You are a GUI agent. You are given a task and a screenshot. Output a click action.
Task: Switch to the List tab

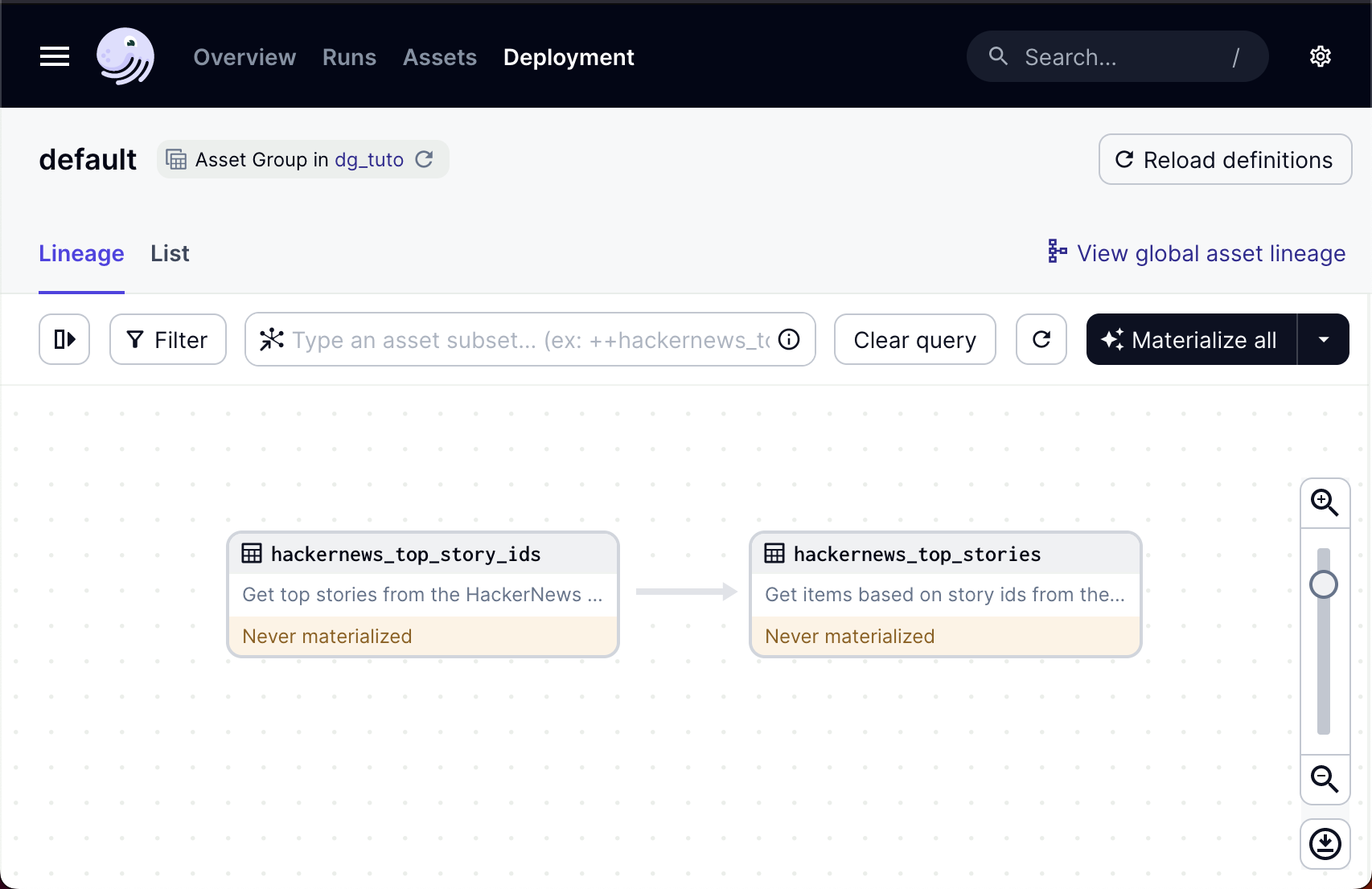click(x=170, y=253)
